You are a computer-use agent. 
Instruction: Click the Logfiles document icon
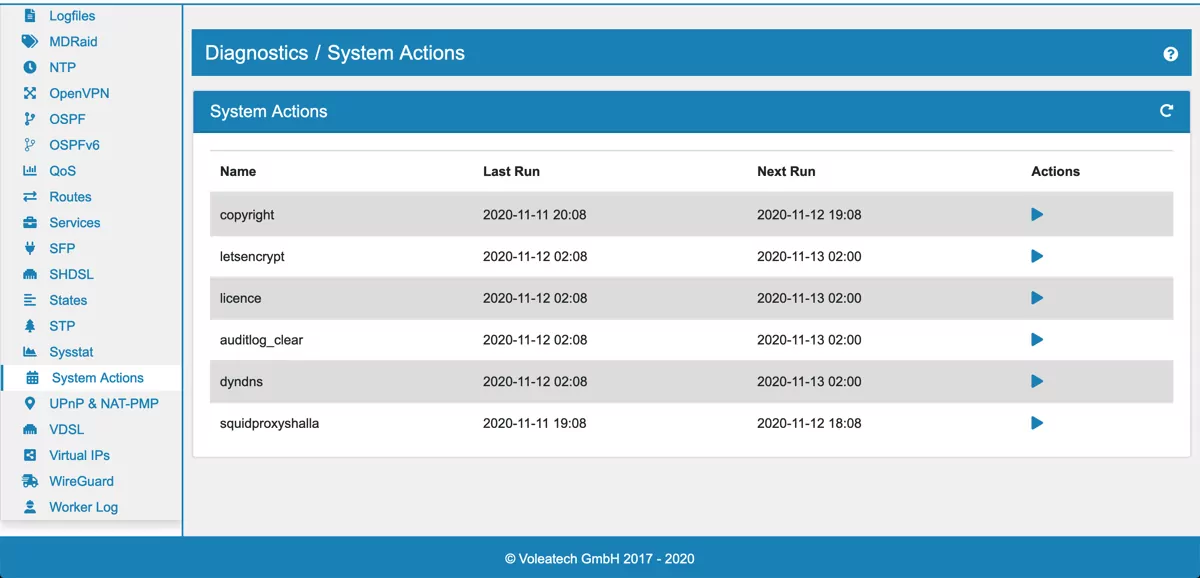tap(30, 15)
